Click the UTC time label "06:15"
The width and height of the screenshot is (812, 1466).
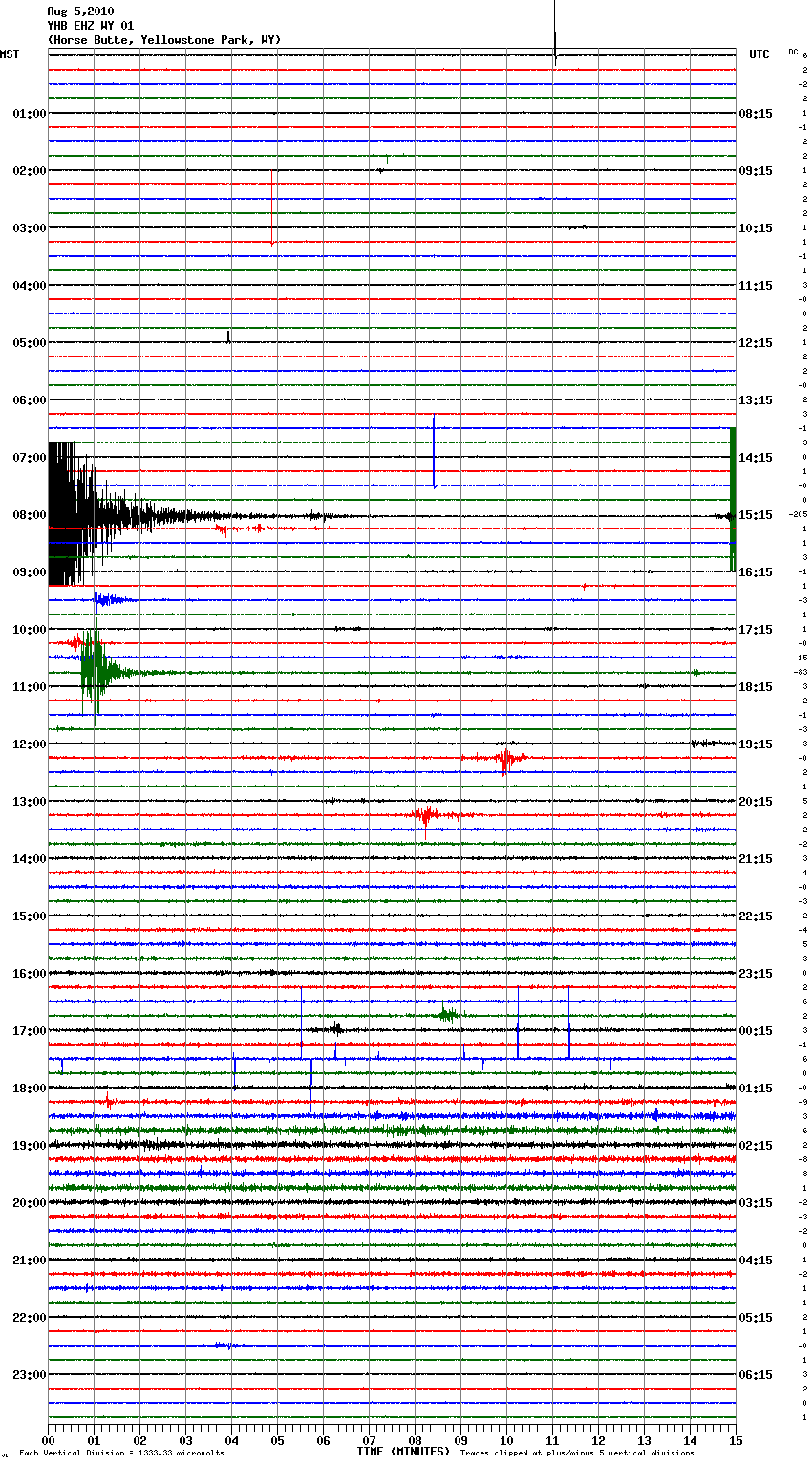click(756, 1375)
